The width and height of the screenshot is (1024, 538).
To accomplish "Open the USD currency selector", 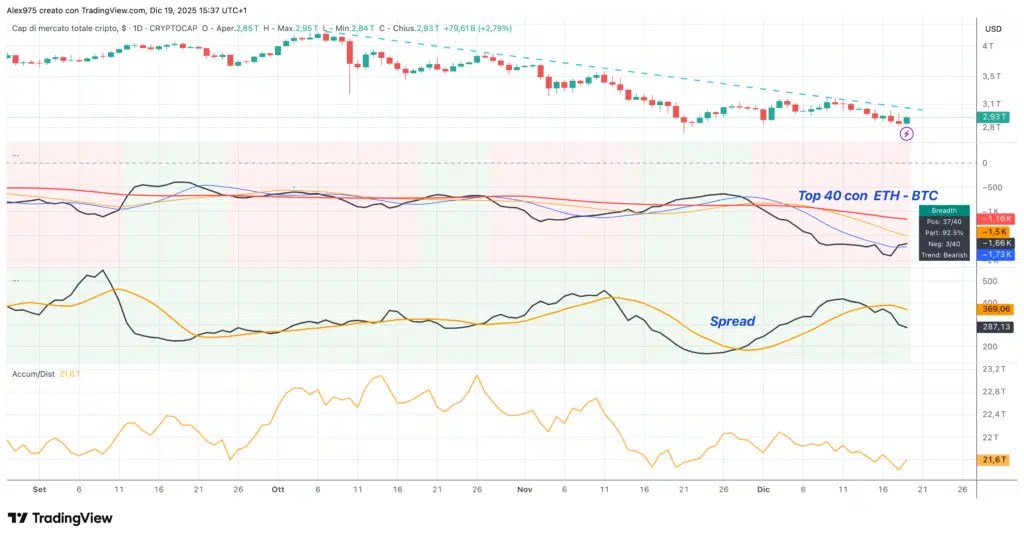I will pos(993,29).
